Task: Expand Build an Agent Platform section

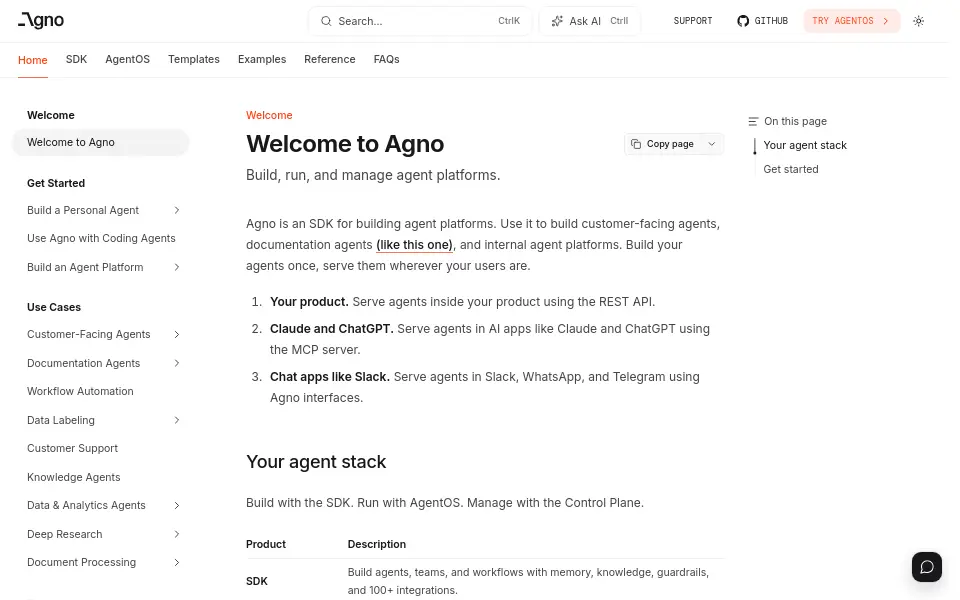Action: [x=176, y=267]
